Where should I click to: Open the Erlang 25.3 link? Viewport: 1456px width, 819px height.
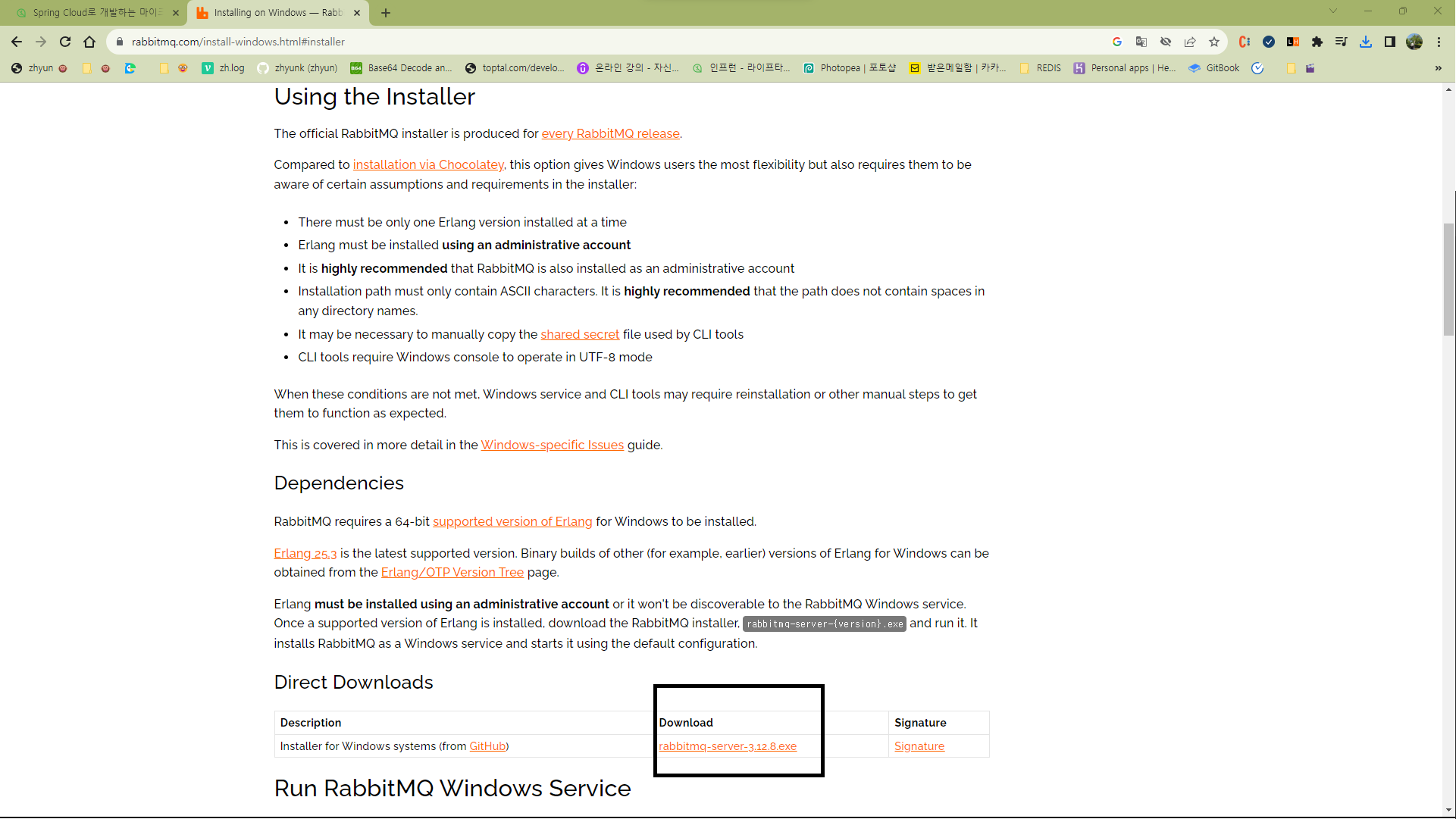305,554
